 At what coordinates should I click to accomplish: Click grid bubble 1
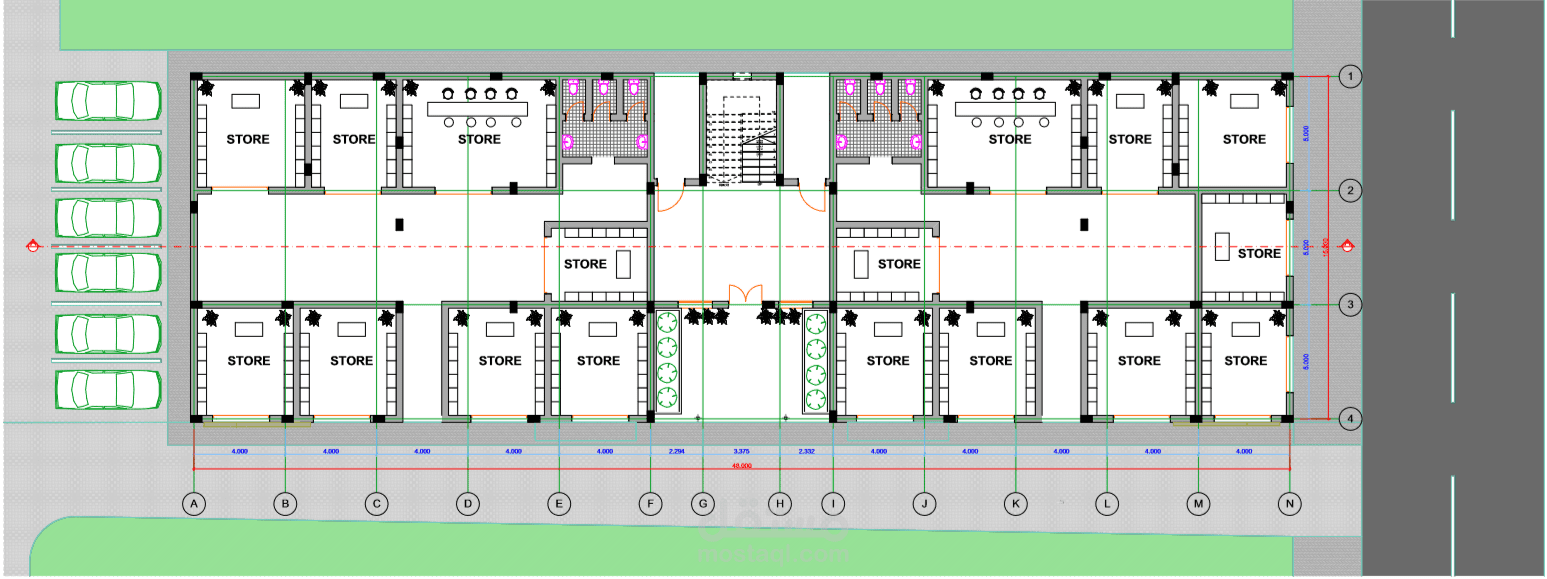click(1351, 76)
